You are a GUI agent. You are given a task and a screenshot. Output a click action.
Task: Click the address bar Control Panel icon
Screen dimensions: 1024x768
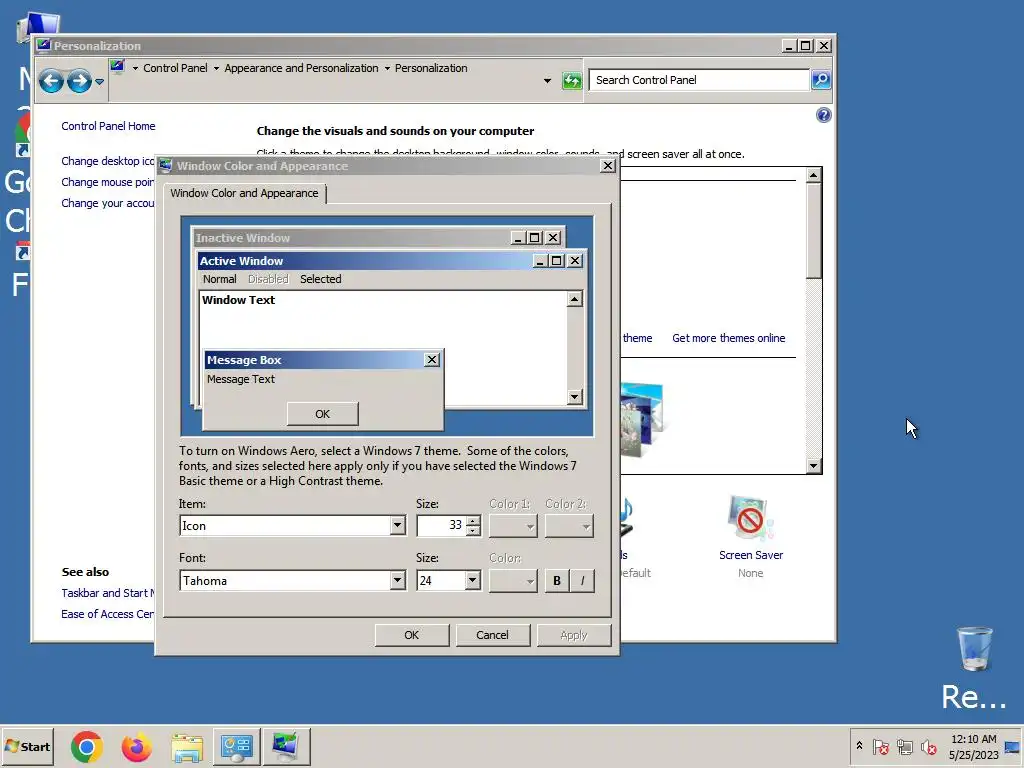[x=118, y=67]
